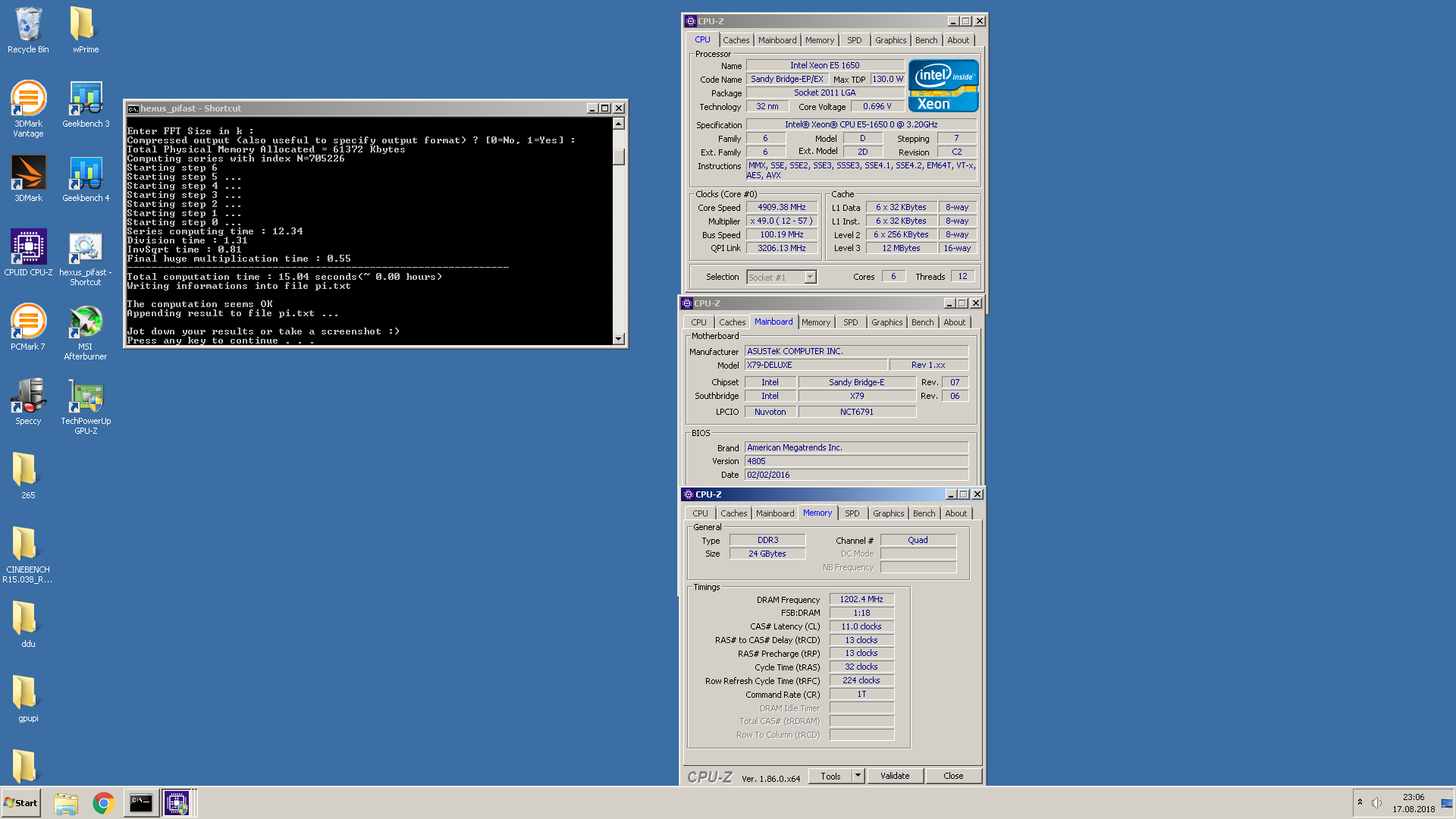Click the volume speaker tray icon

[x=1376, y=803]
